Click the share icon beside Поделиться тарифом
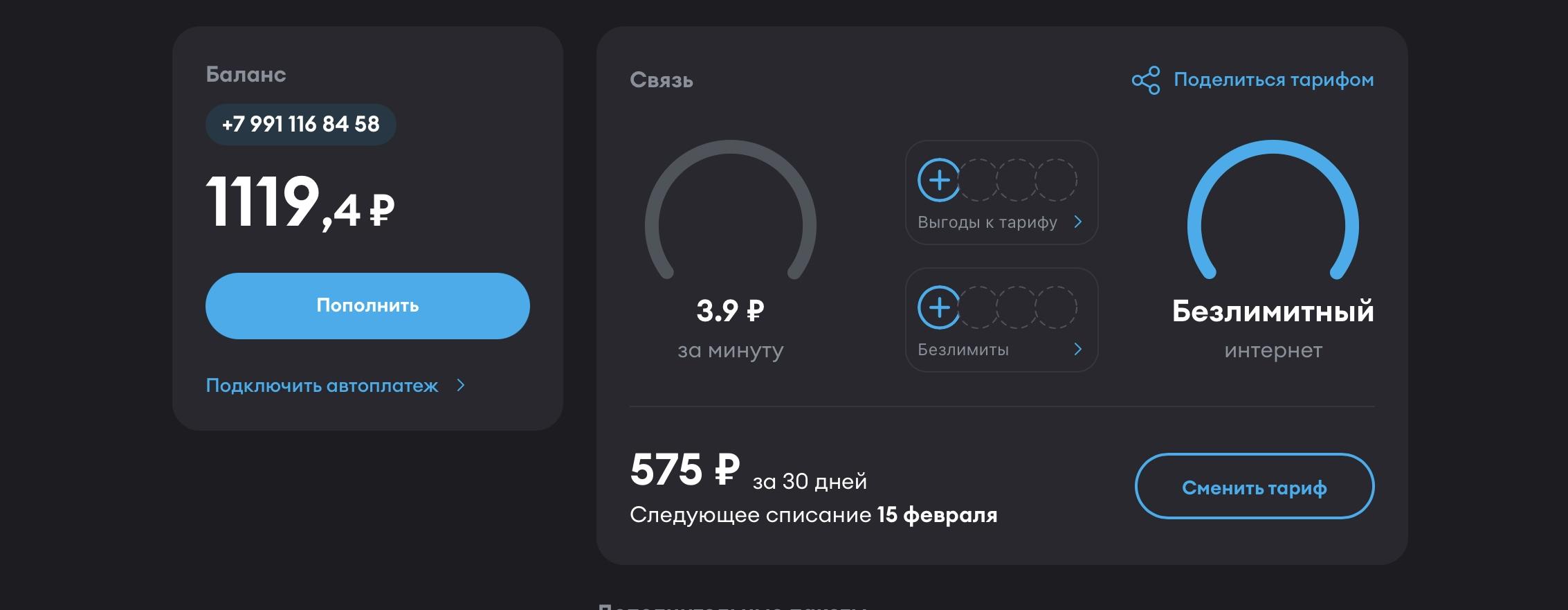 point(1146,80)
